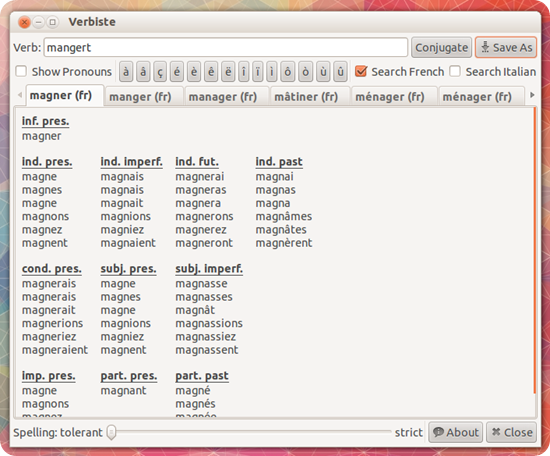550x456 pixels.
Task: Open the About dialog
Action: pyautogui.click(x=456, y=432)
